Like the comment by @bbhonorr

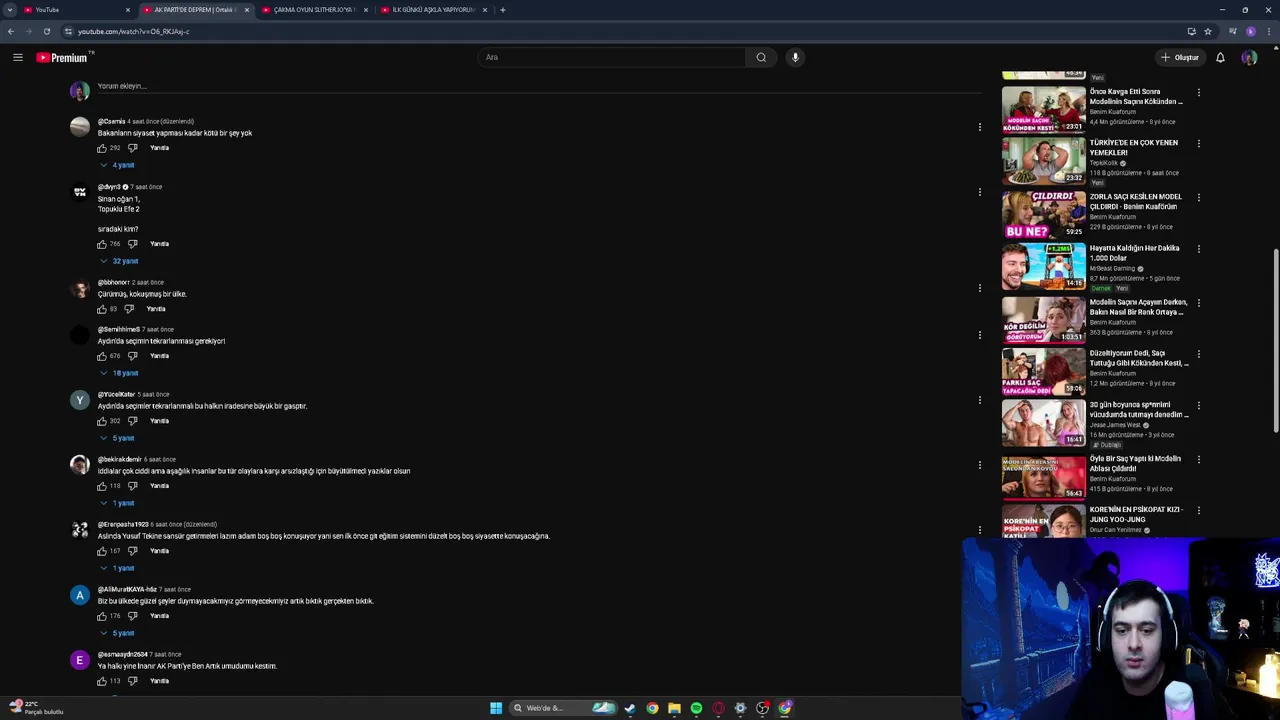coord(102,309)
